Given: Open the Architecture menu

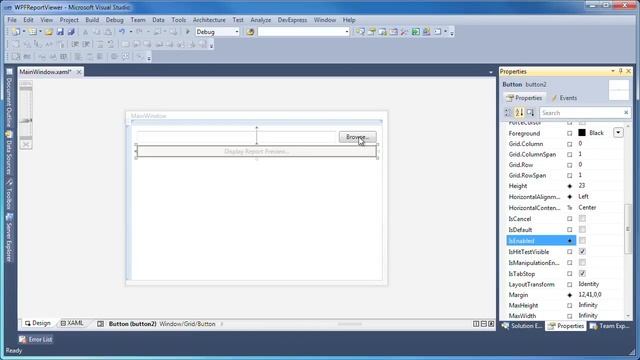Looking at the screenshot, I should pos(209,20).
